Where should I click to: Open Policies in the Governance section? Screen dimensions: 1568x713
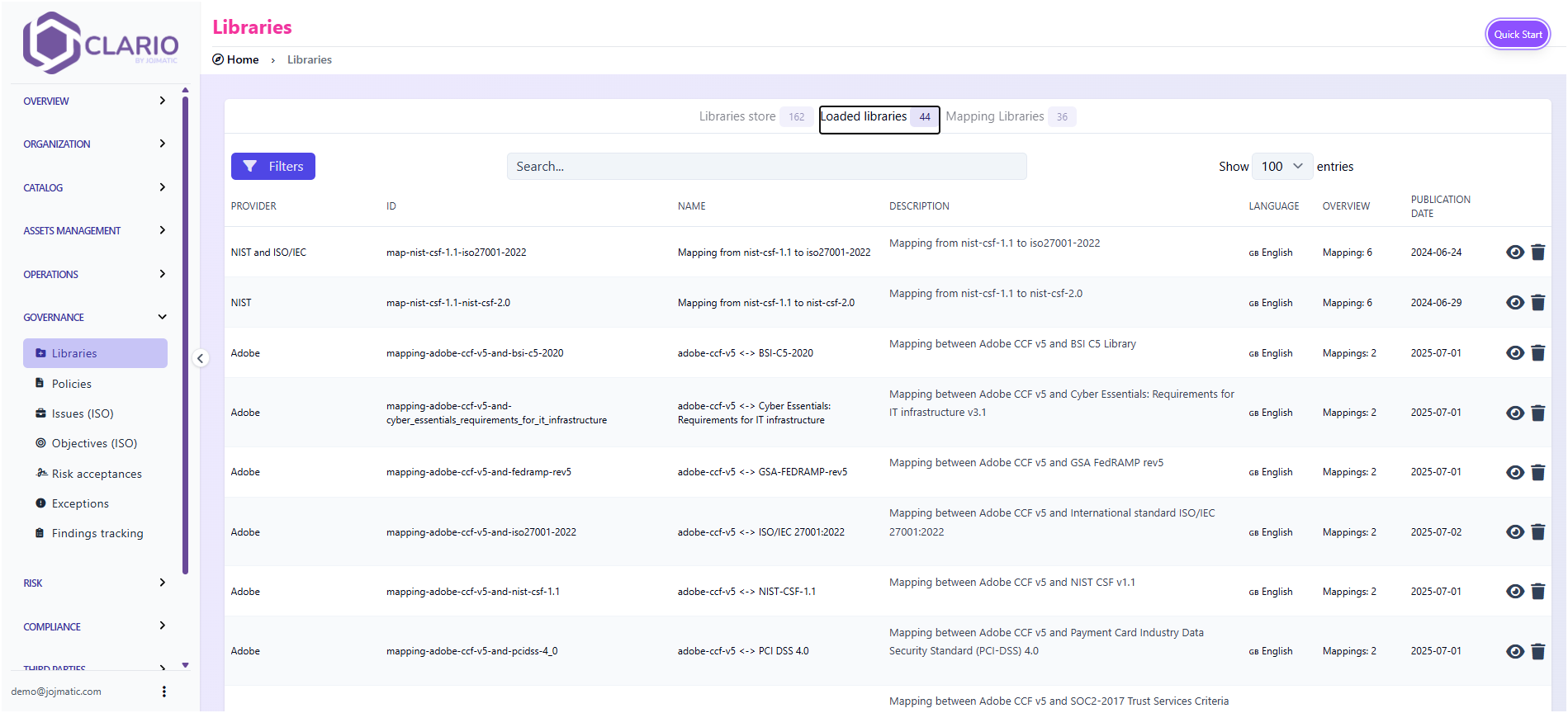72,384
